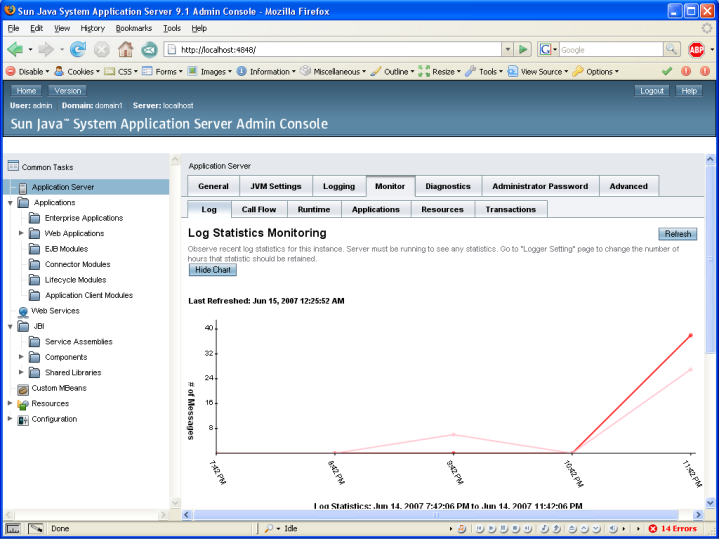
Task: Switch to the Logging tab
Action: coord(339,186)
